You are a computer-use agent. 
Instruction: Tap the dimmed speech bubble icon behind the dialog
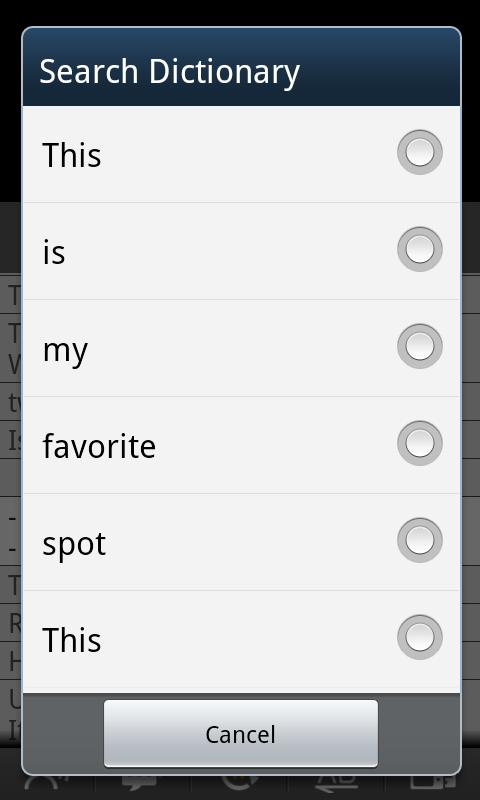tap(139, 783)
